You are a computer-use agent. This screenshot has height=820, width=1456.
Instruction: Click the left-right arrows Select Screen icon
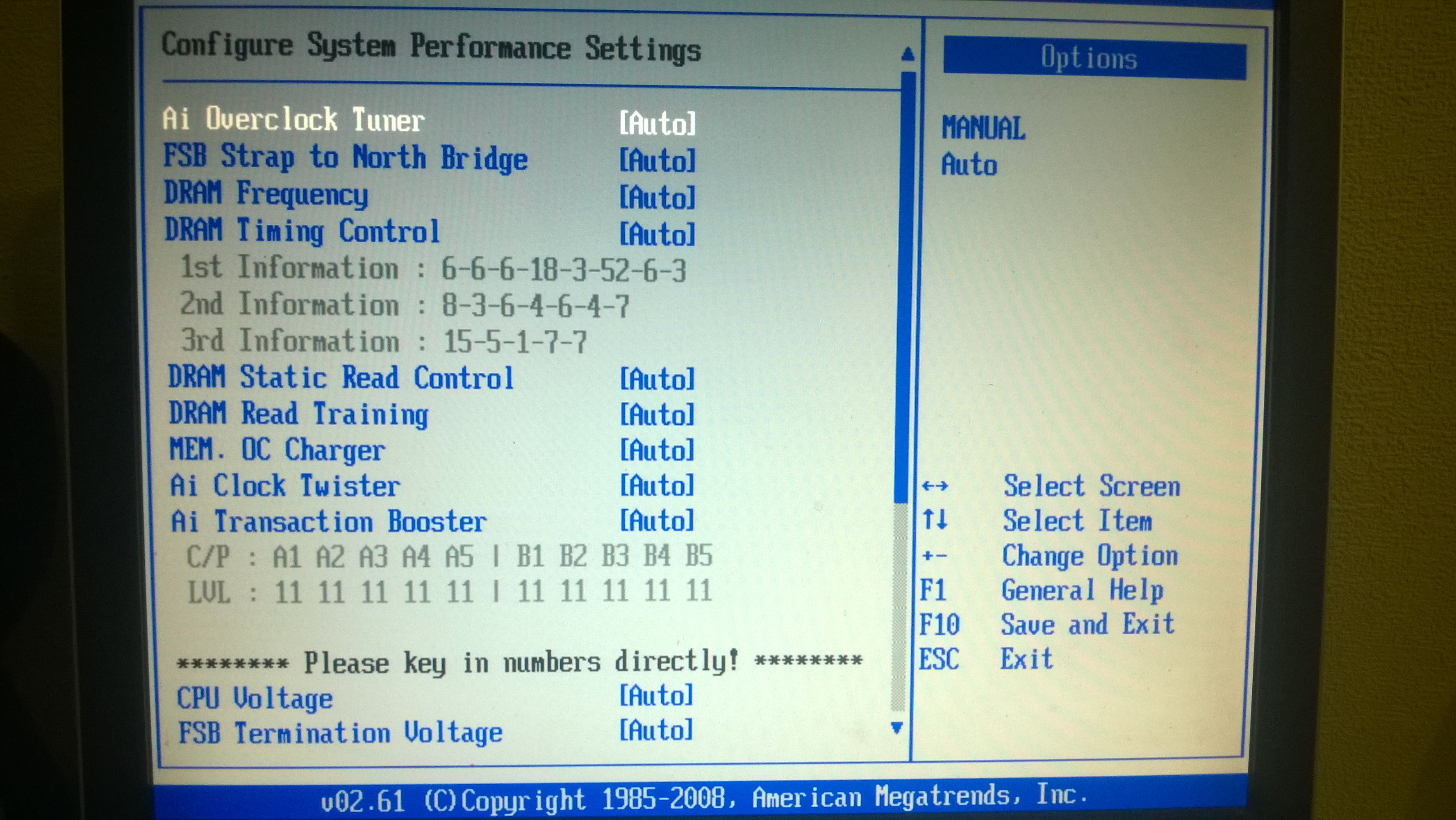tap(935, 486)
